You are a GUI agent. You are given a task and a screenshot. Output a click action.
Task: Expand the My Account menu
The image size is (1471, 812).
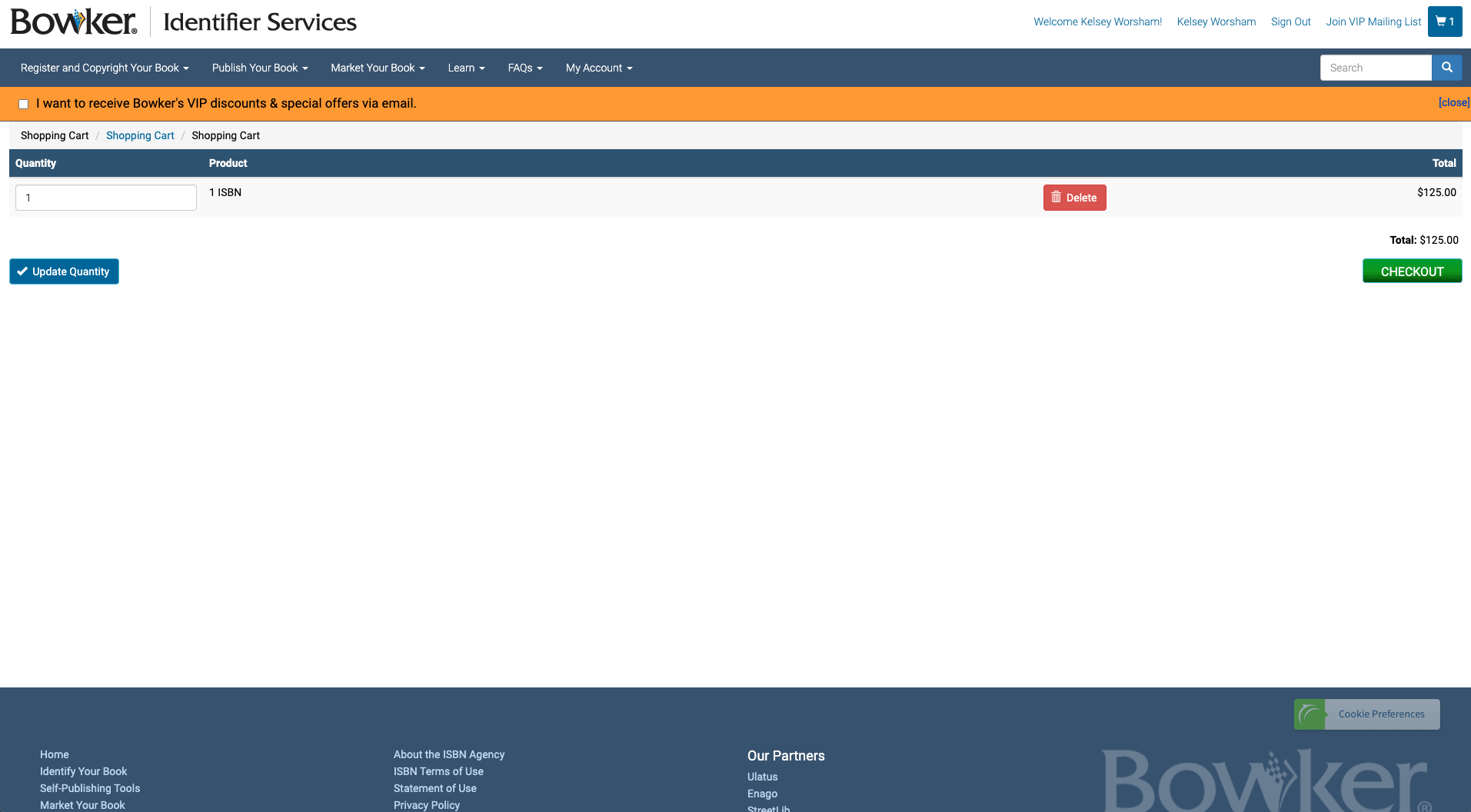click(x=599, y=68)
